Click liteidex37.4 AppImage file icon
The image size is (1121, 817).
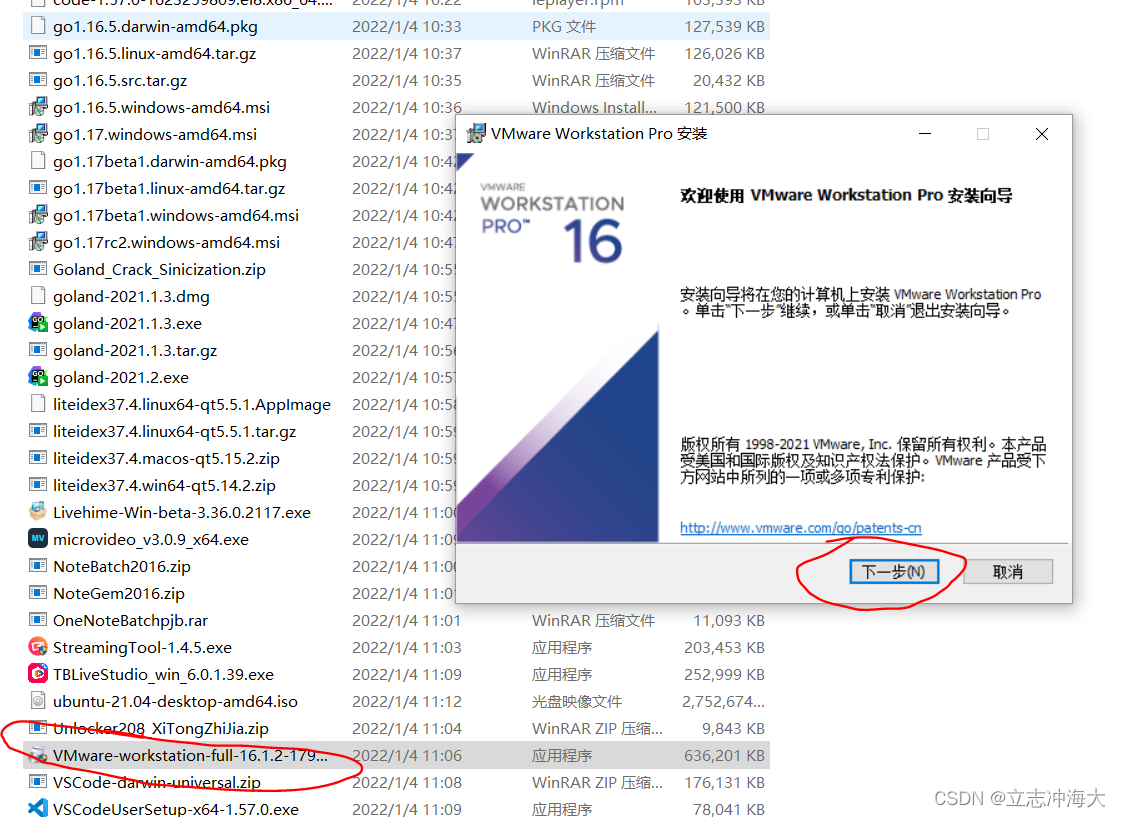(x=38, y=404)
